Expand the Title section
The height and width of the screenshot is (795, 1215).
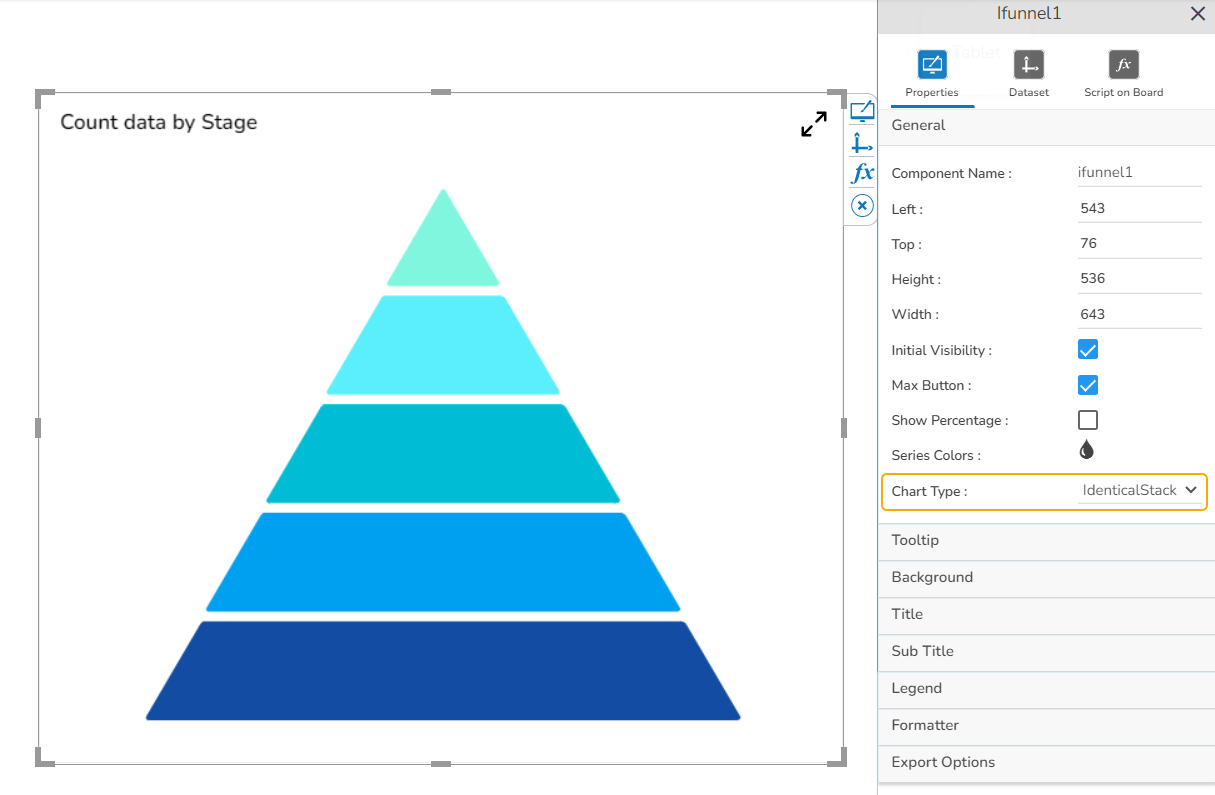[1046, 614]
